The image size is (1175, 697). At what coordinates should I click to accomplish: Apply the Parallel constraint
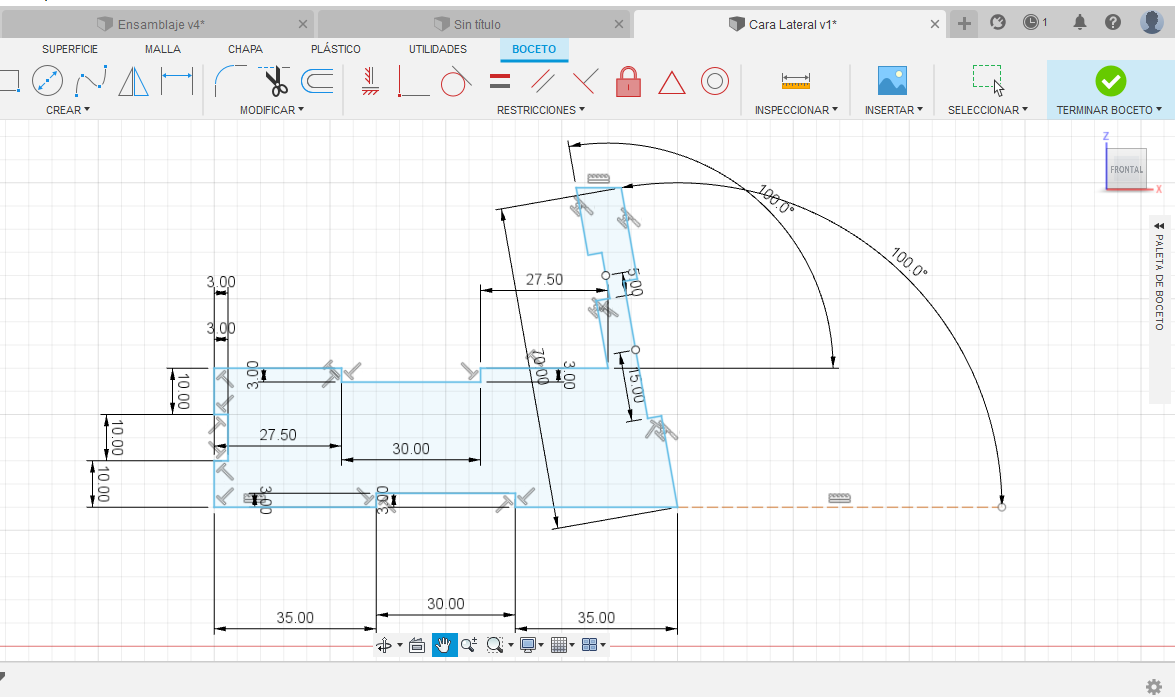543,81
